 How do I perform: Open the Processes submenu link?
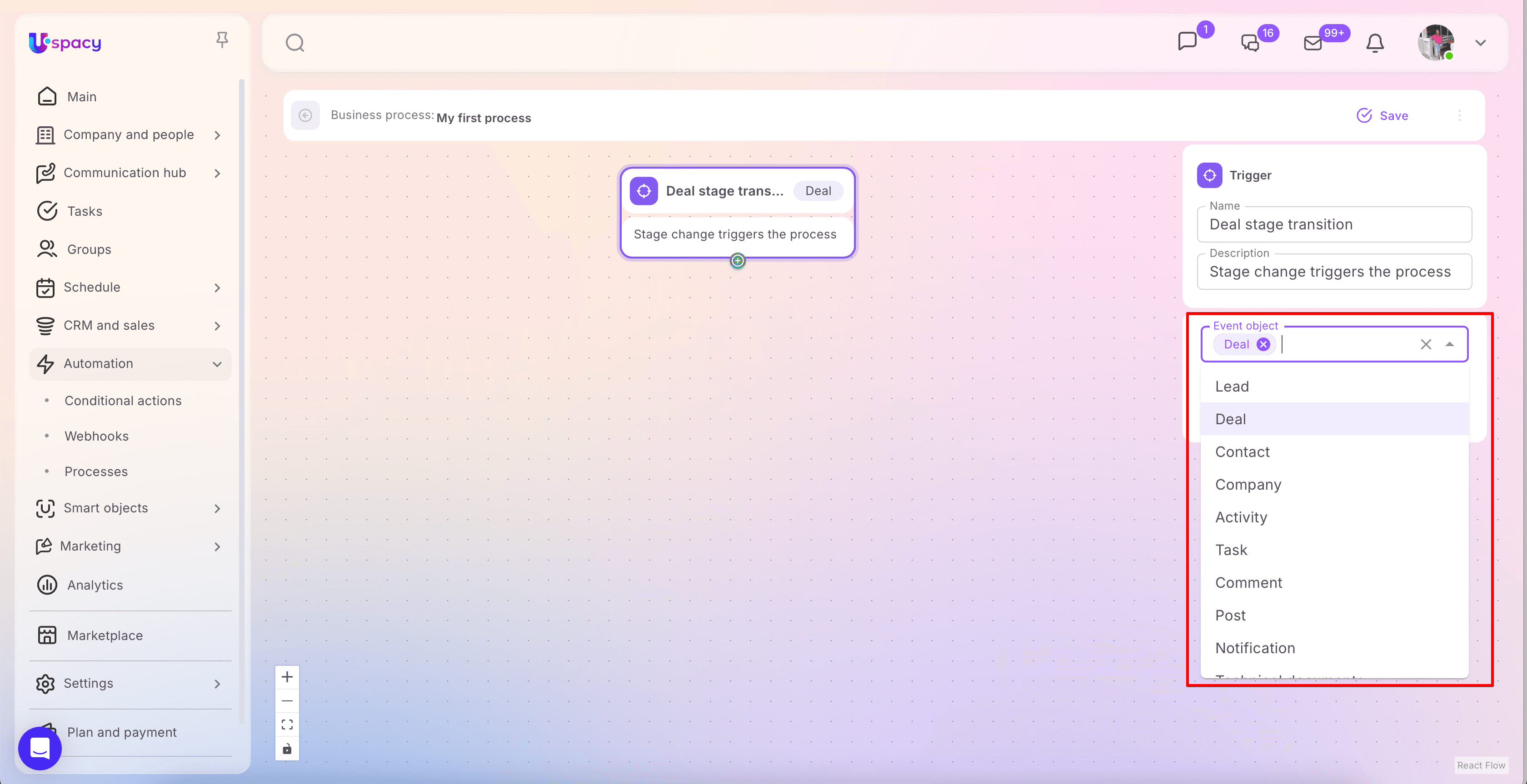click(x=96, y=471)
